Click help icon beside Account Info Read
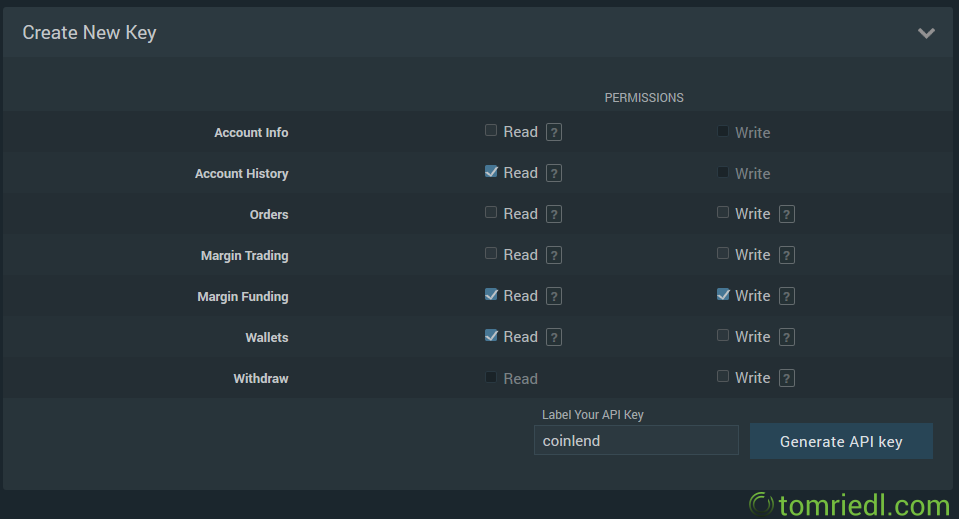 click(x=554, y=132)
